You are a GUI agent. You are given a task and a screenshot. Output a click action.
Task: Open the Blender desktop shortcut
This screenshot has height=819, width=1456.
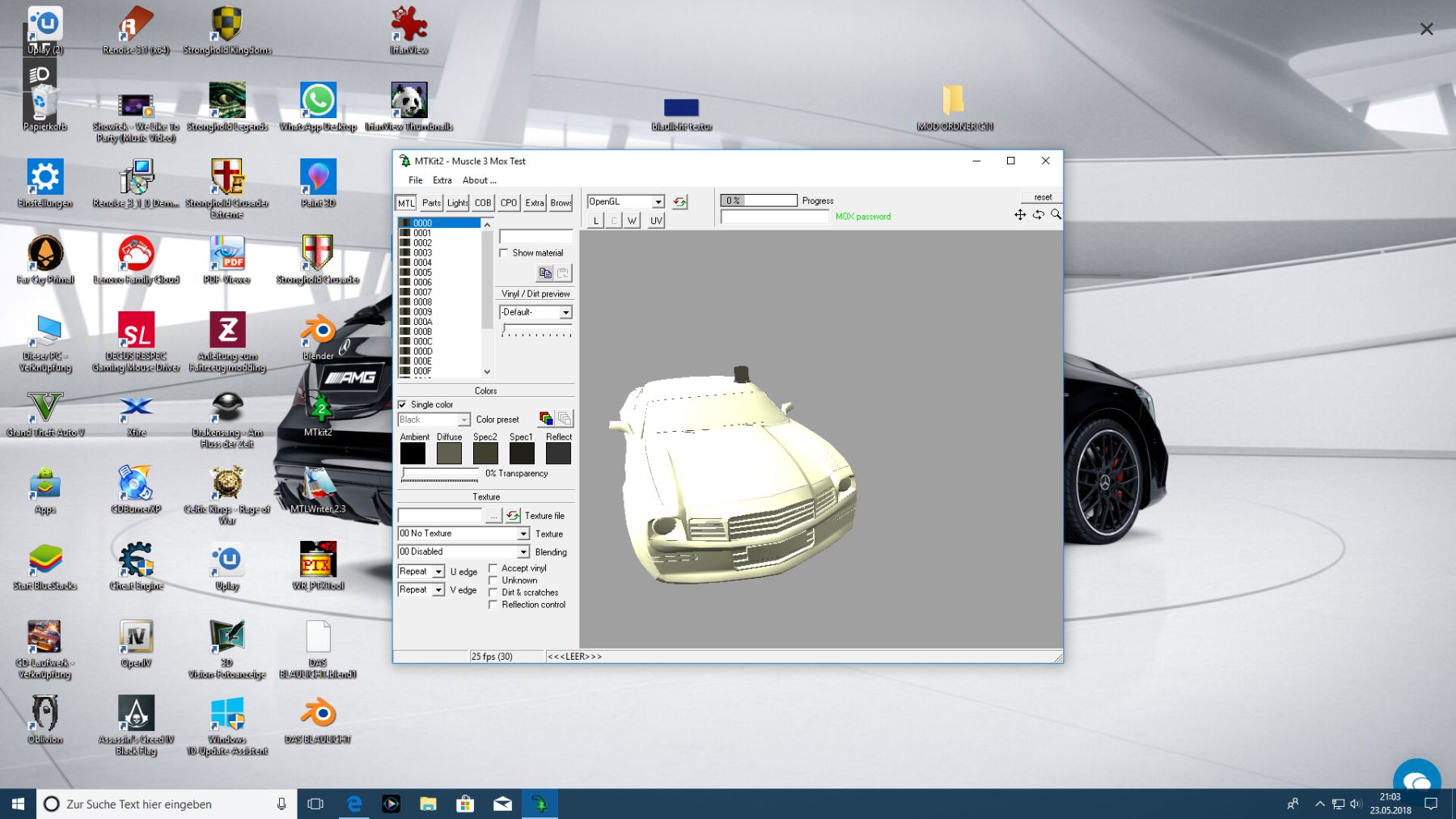point(318,336)
